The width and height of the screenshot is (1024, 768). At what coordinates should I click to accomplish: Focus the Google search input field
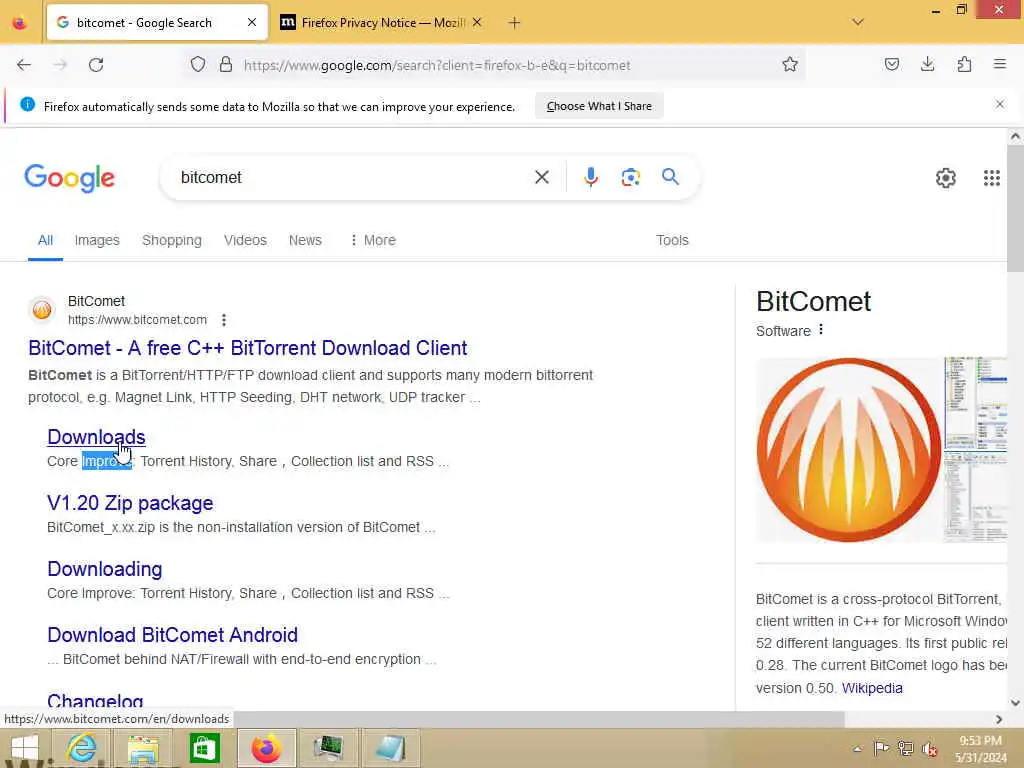tap(353, 177)
